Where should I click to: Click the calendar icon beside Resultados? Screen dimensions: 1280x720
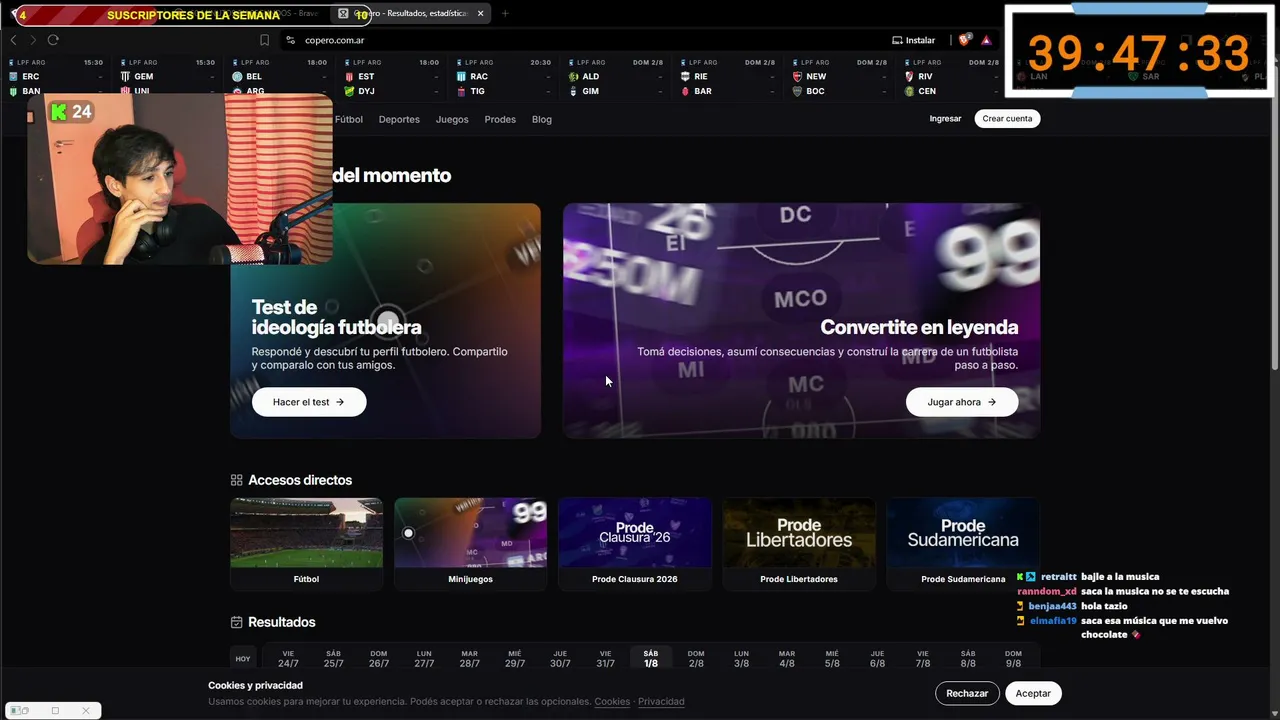click(237, 622)
